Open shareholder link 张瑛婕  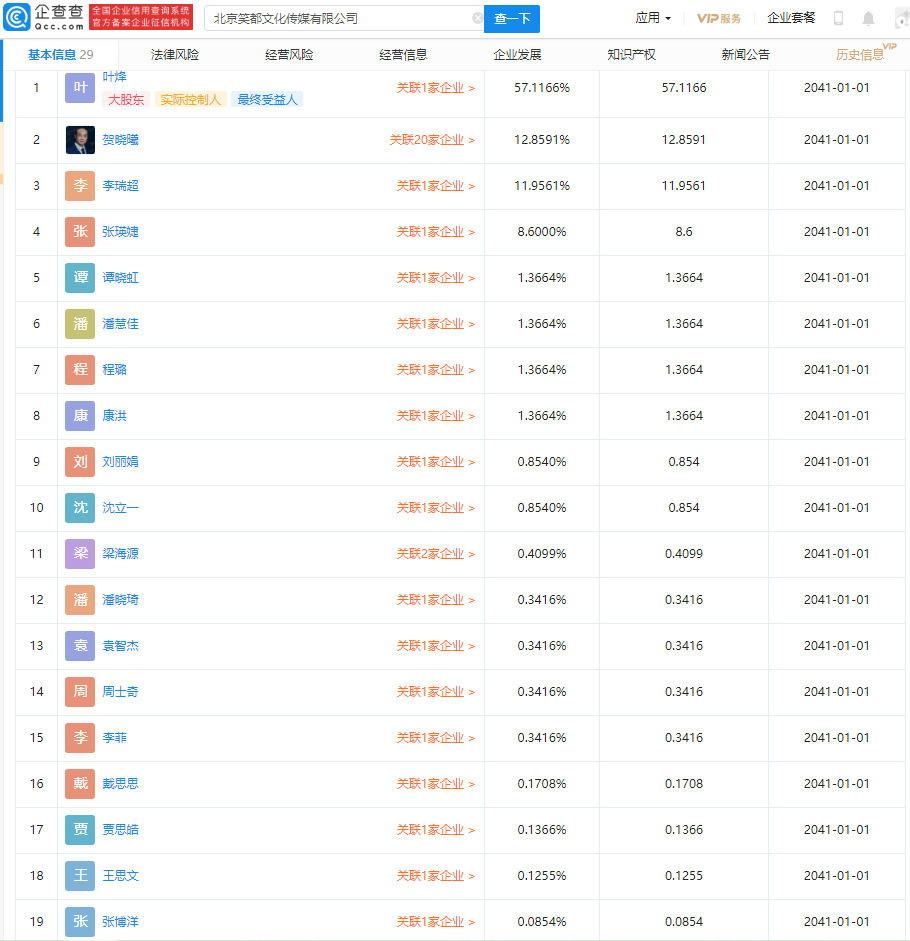point(120,232)
